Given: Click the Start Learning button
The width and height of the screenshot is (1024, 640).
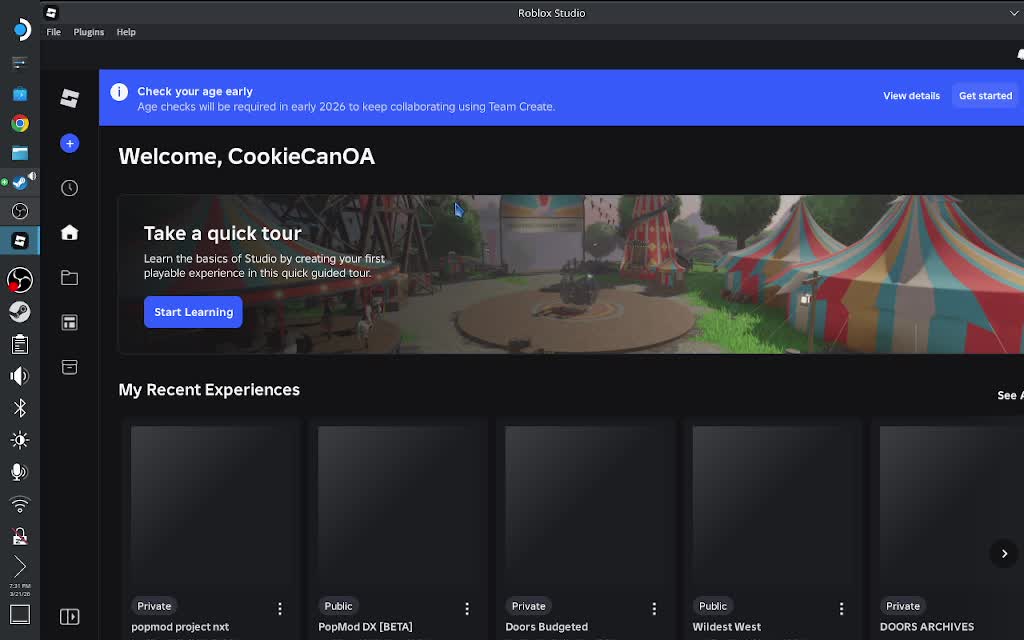Looking at the screenshot, I should pyautogui.click(x=193, y=311).
